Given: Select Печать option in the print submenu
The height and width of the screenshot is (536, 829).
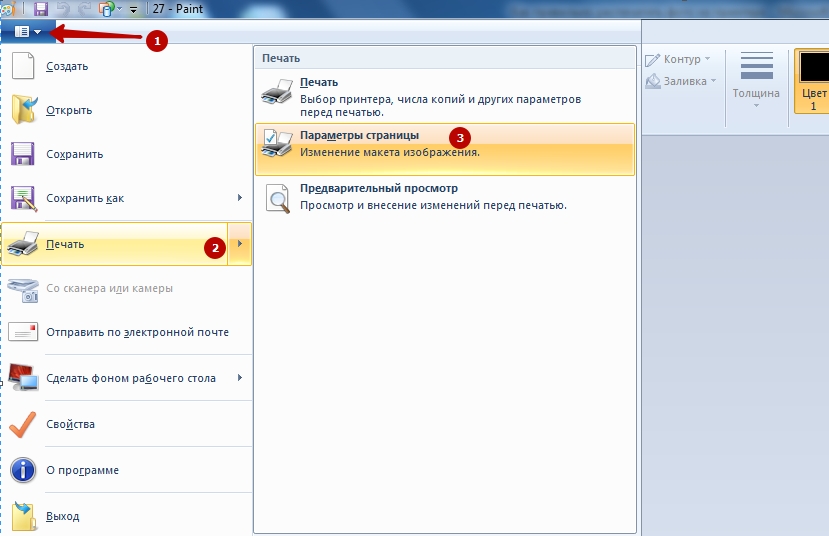Looking at the screenshot, I should pos(319,83).
